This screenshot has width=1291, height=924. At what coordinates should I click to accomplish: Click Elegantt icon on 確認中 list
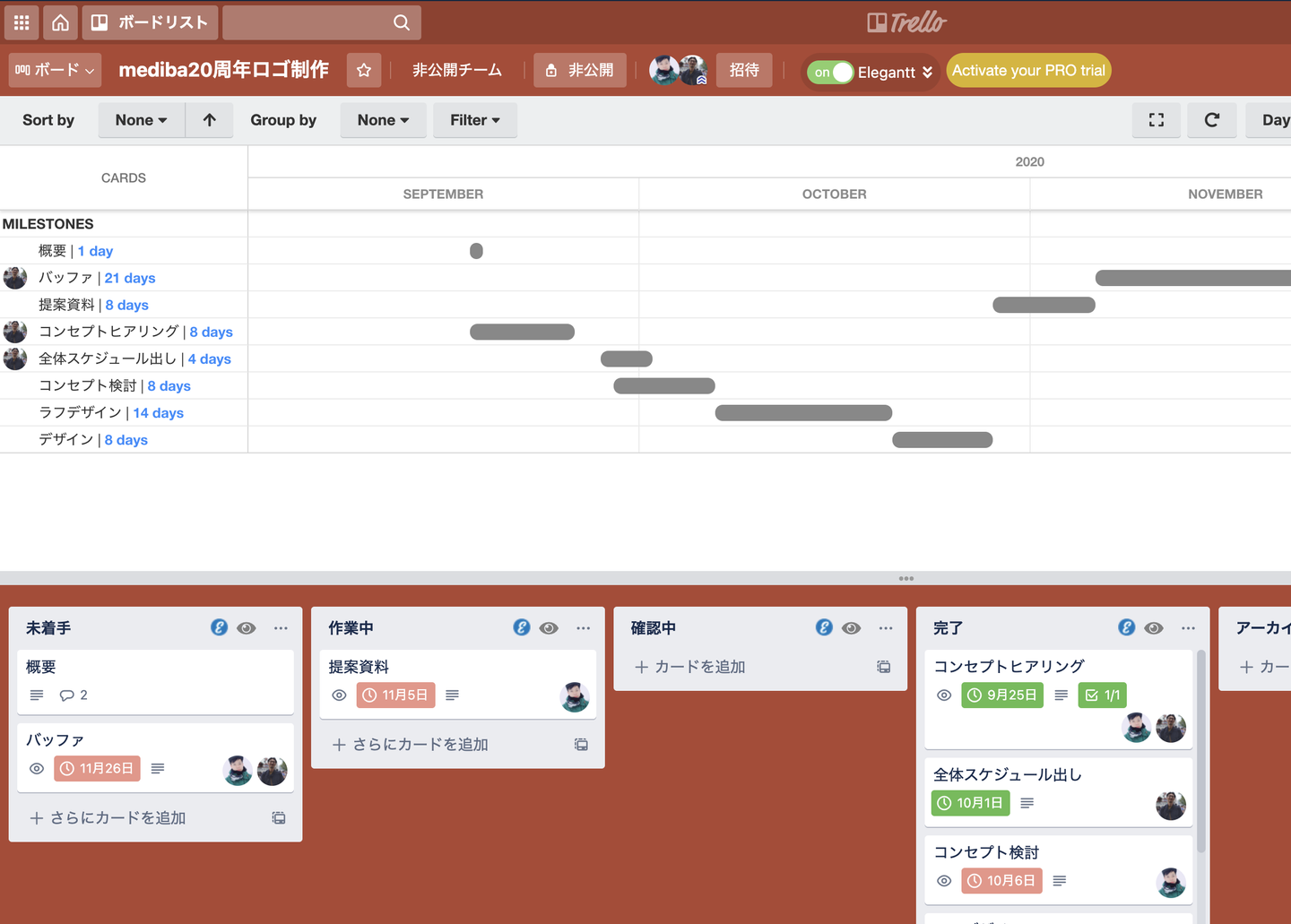point(824,627)
